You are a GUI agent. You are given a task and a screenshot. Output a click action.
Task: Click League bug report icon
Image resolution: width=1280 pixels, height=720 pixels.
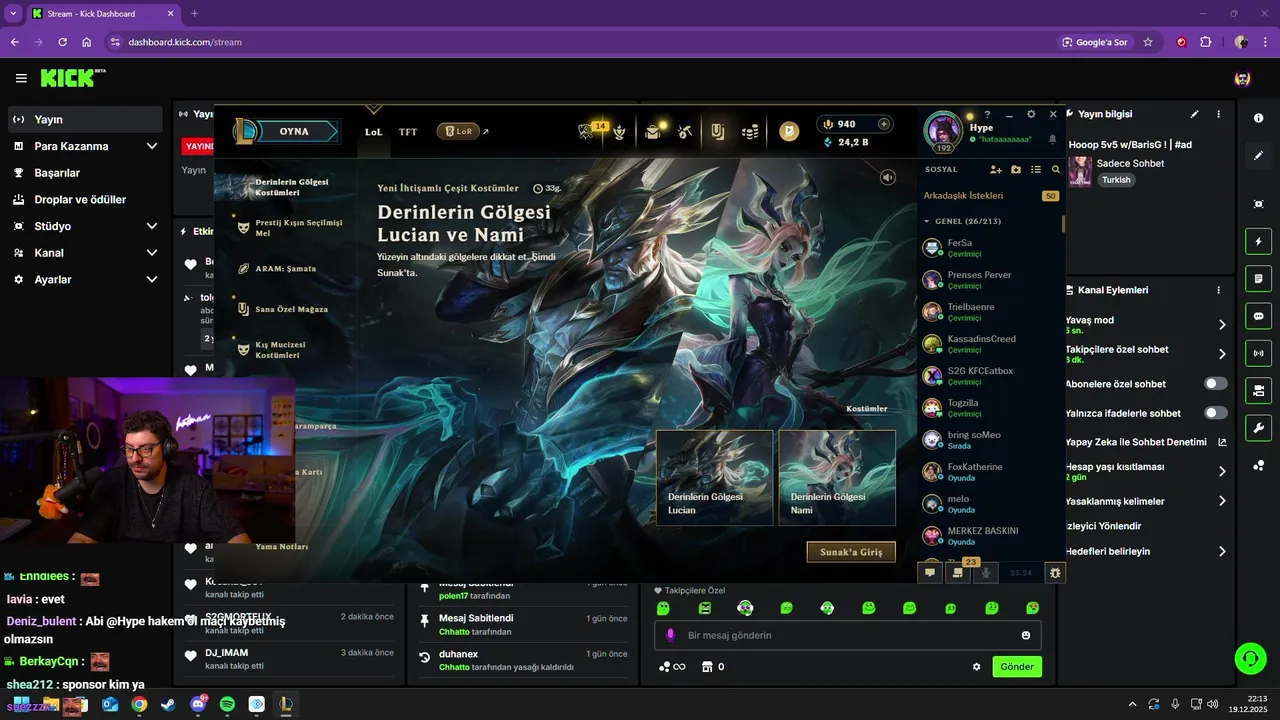click(x=1055, y=573)
